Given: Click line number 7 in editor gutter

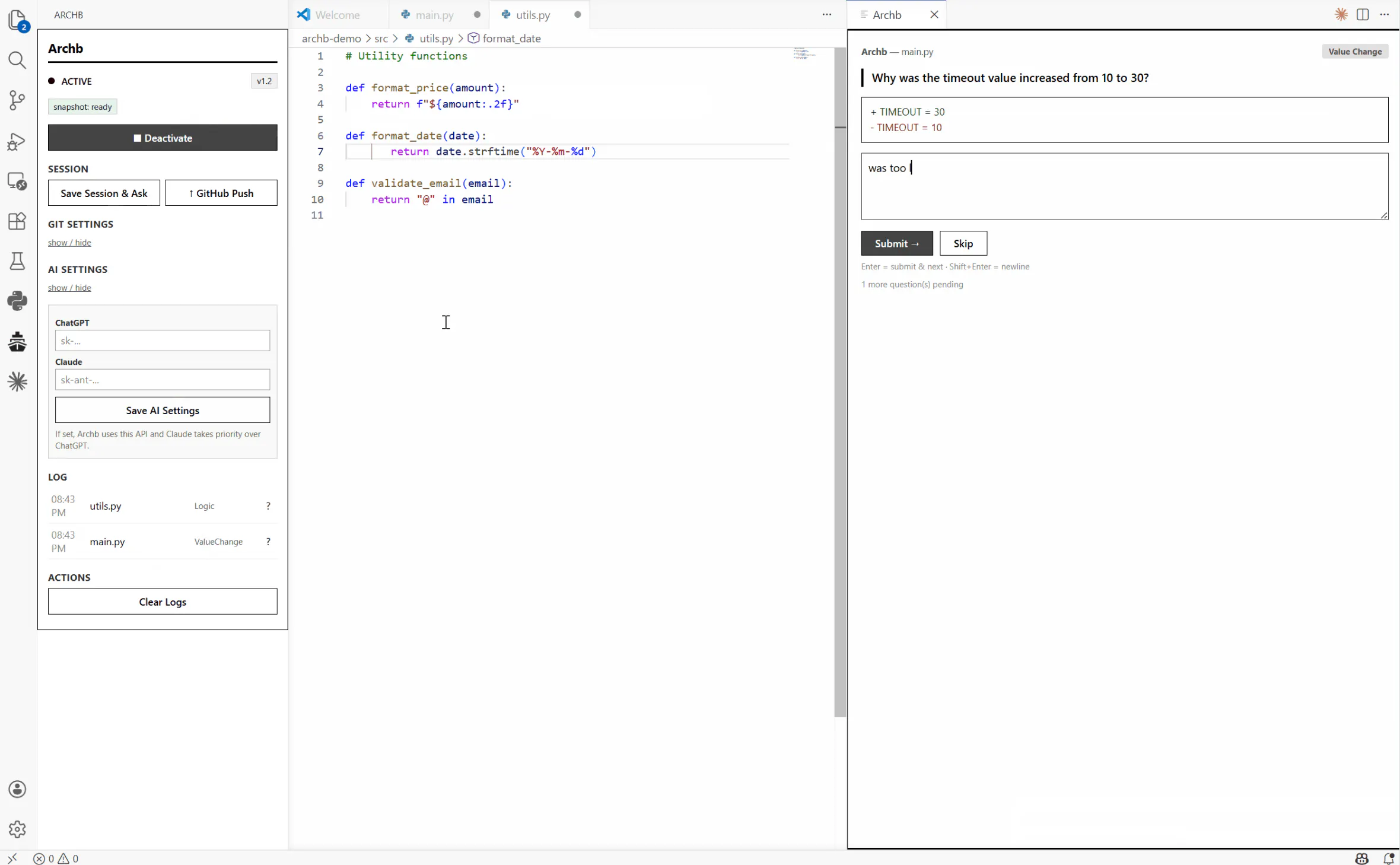Looking at the screenshot, I should 320,152.
